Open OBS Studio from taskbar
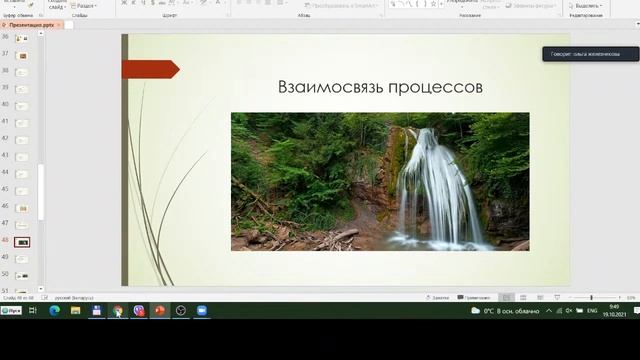 click(181, 311)
